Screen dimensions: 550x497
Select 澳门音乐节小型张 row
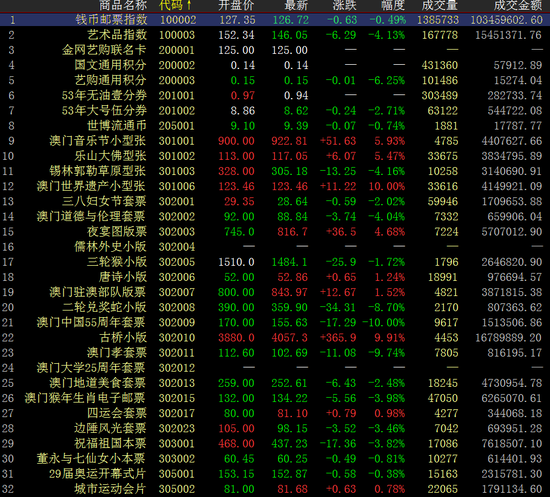(275, 141)
